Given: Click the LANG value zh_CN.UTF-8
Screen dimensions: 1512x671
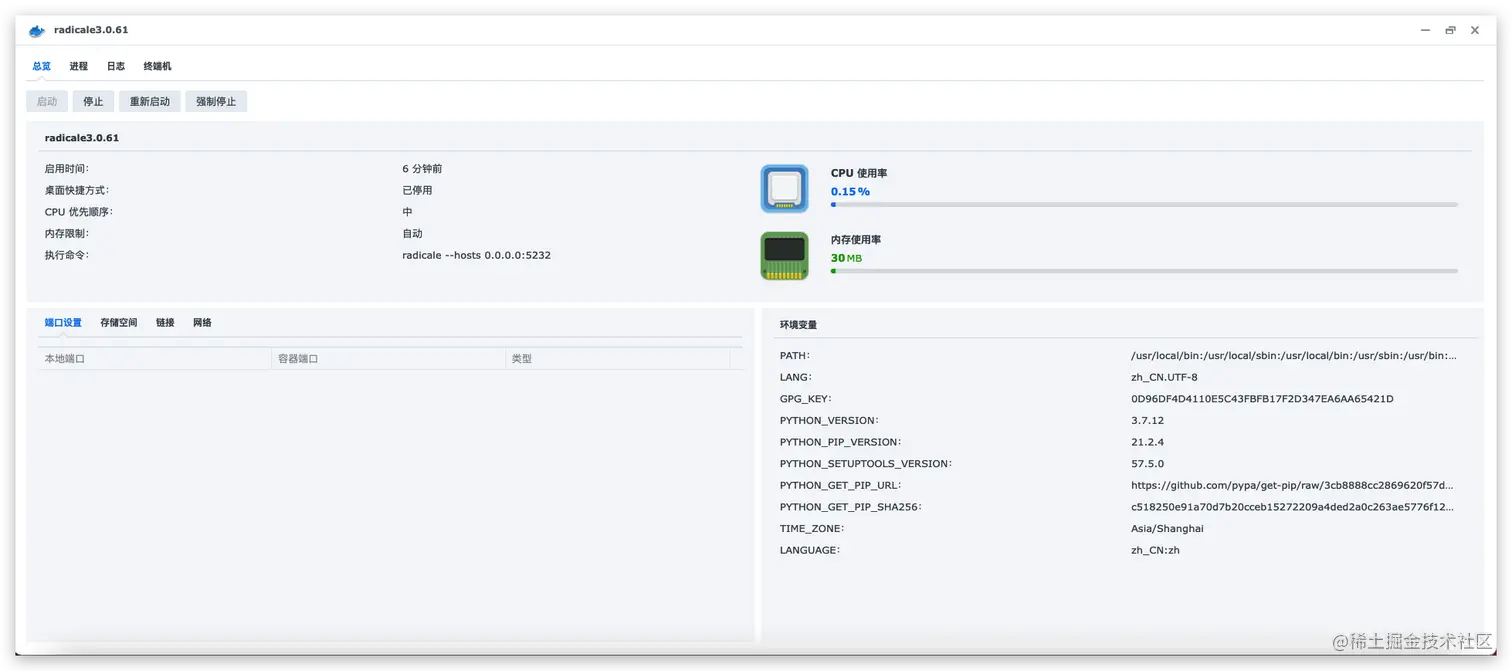Looking at the screenshot, I should click(x=1164, y=377).
